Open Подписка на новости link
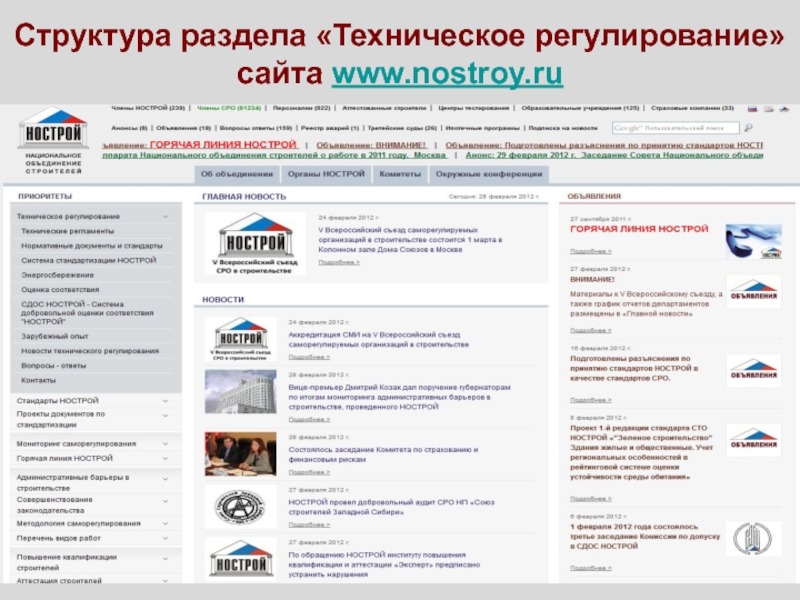The image size is (800, 600). point(563,128)
